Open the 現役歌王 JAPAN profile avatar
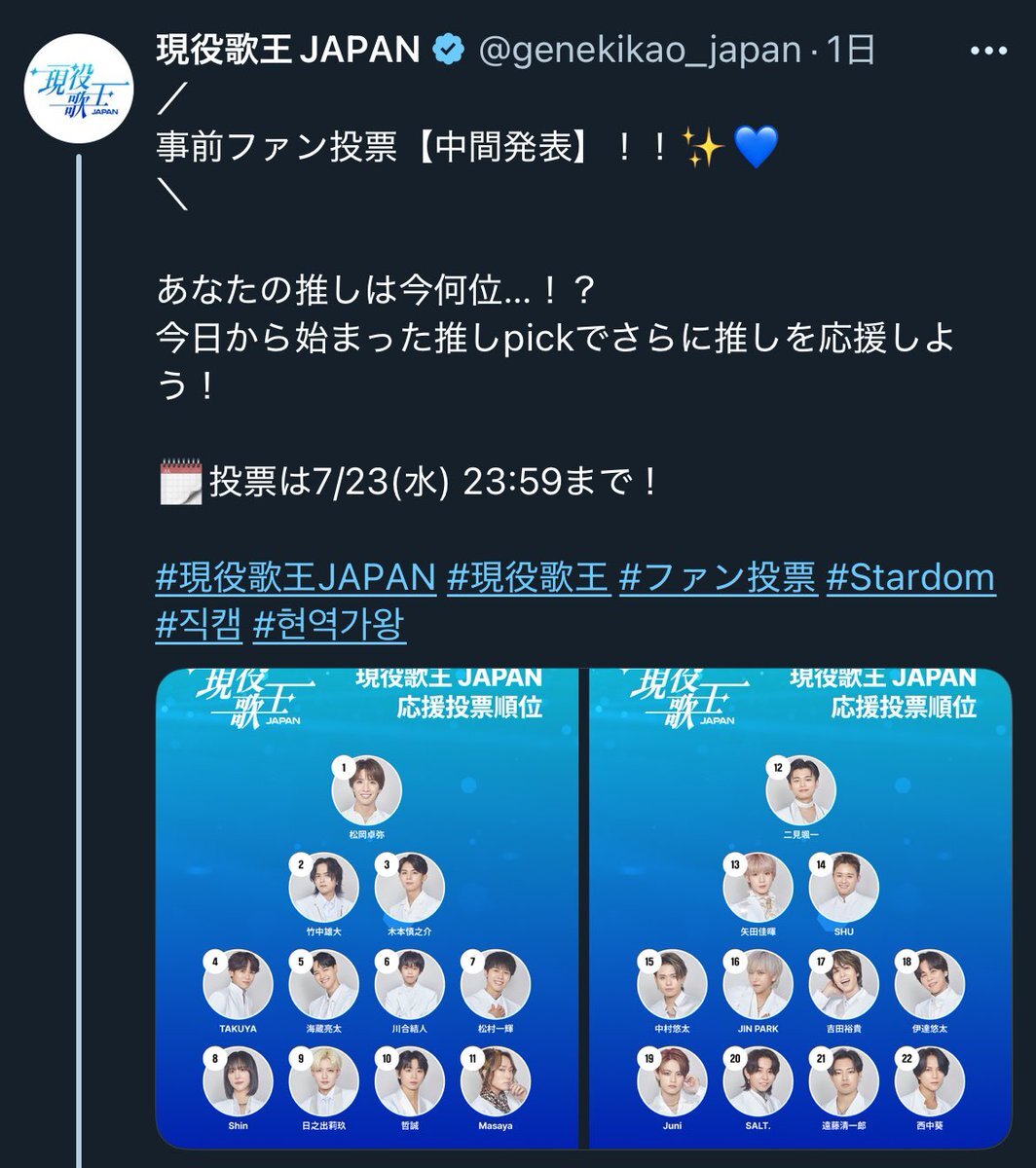Screen dimensions: 1036x1168 pyautogui.click(x=78, y=92)
